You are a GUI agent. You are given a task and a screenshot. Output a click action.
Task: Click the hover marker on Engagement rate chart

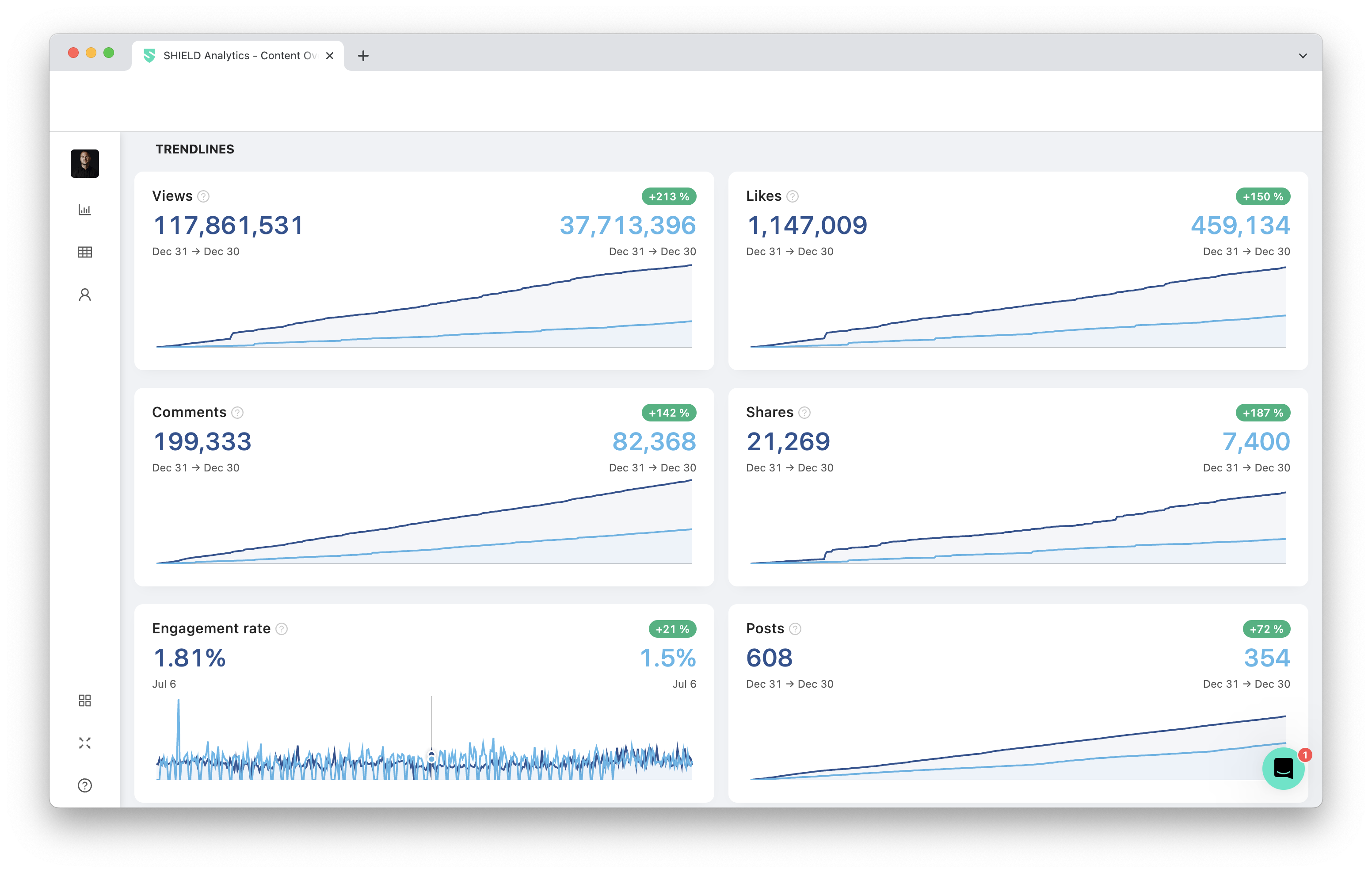tap(431, 758)
